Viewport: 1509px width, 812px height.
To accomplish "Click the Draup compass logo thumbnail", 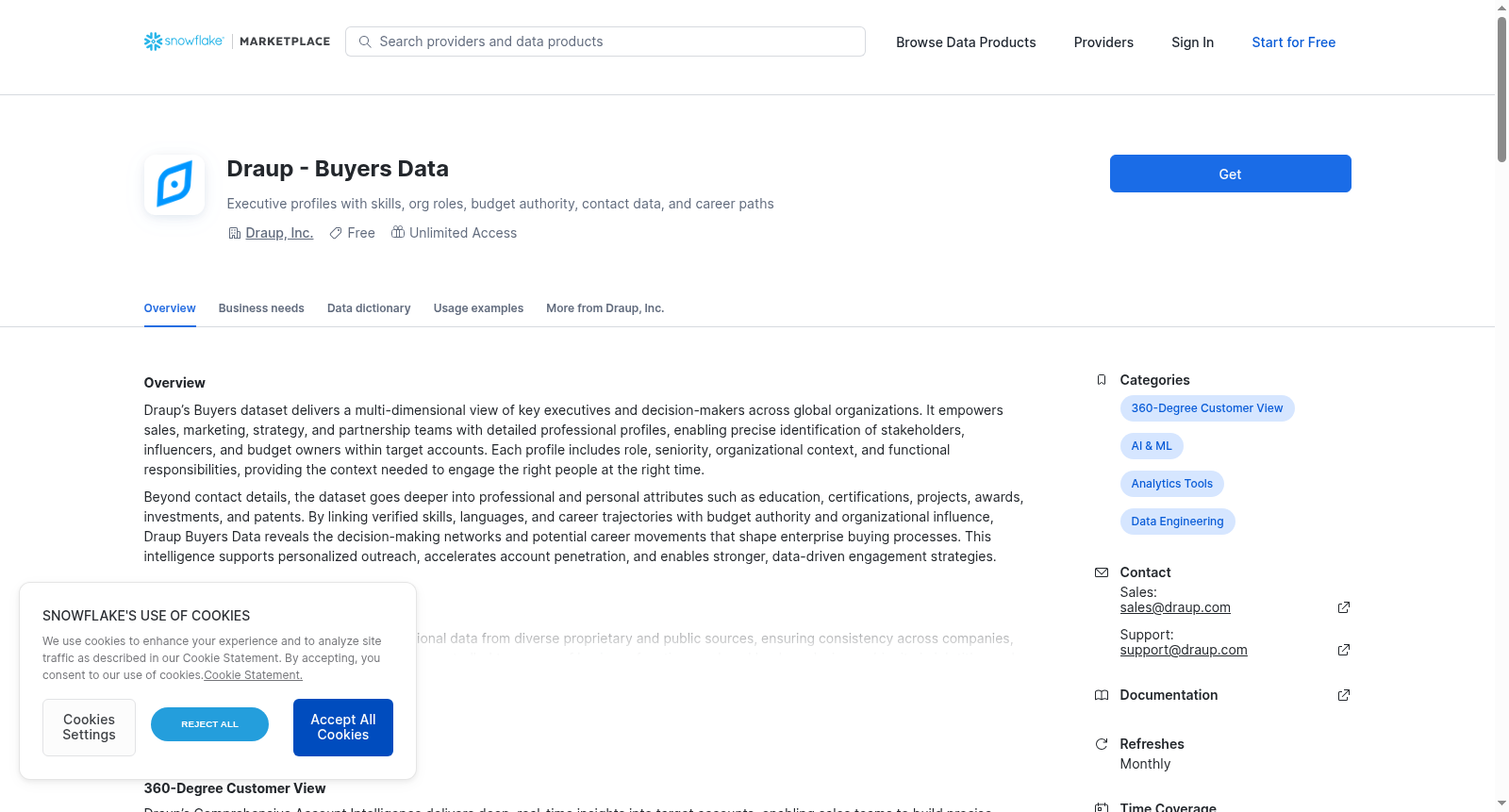I will click(x=174, y=185).
